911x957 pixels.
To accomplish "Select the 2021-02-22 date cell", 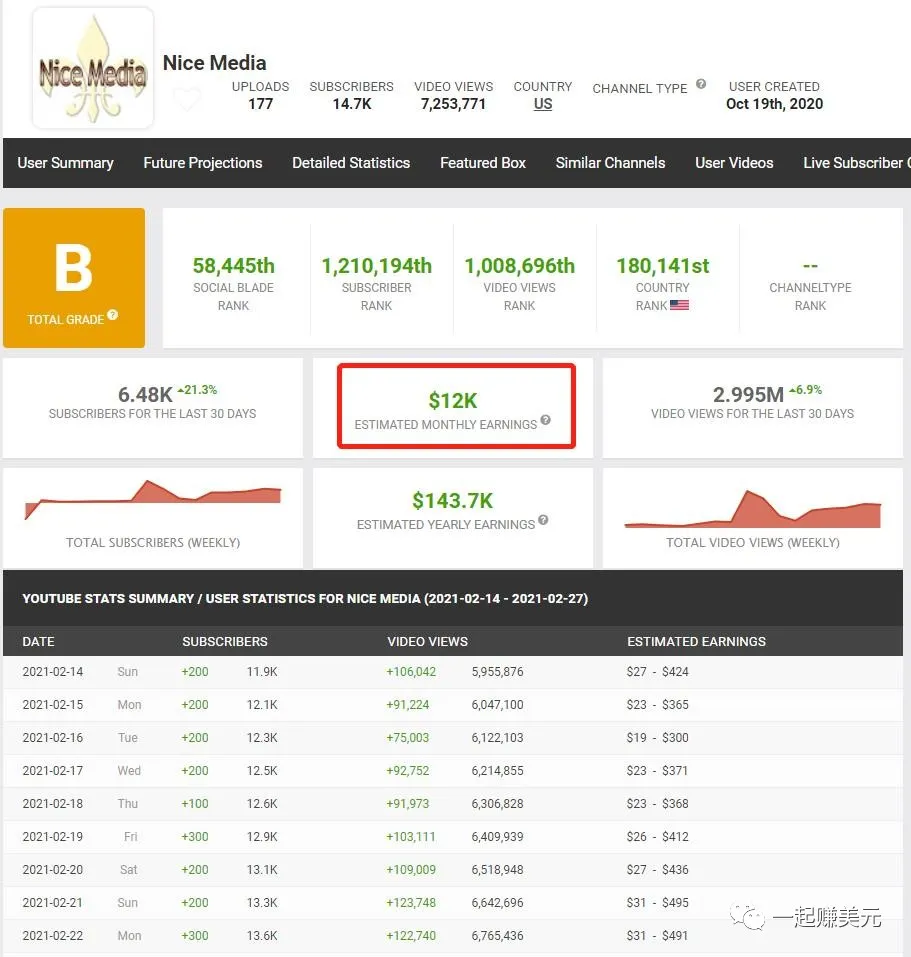I will 52,936.
